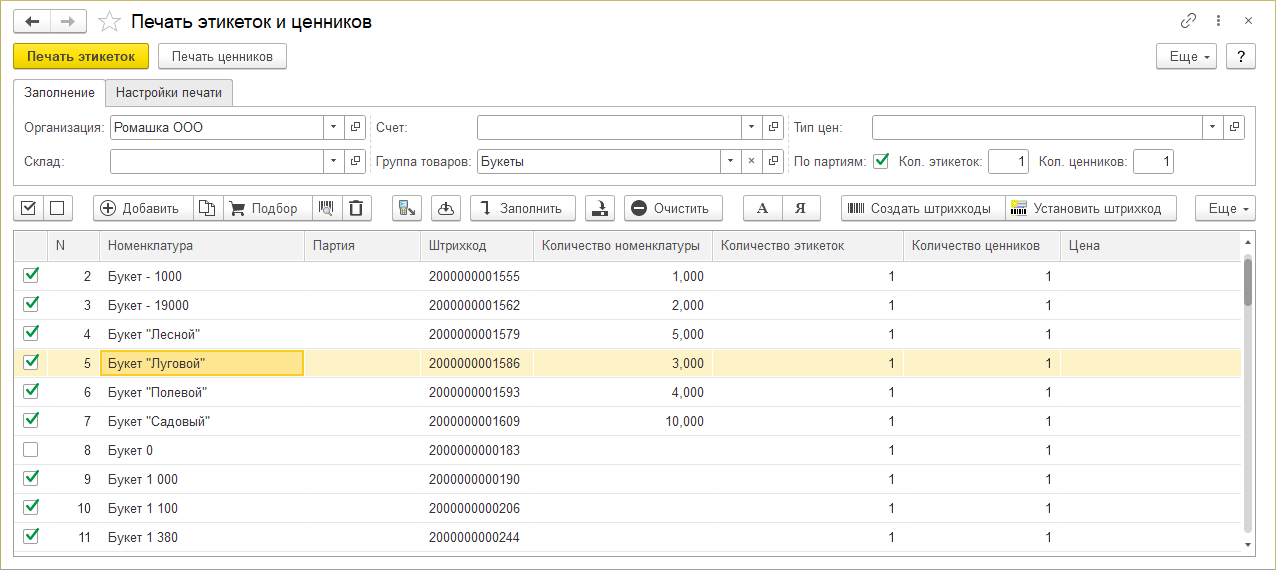Image resolution: width=1276 pixels, height=570 pixels.
Task: Sort ascending with the A button
Action: (x=762, y=208)
